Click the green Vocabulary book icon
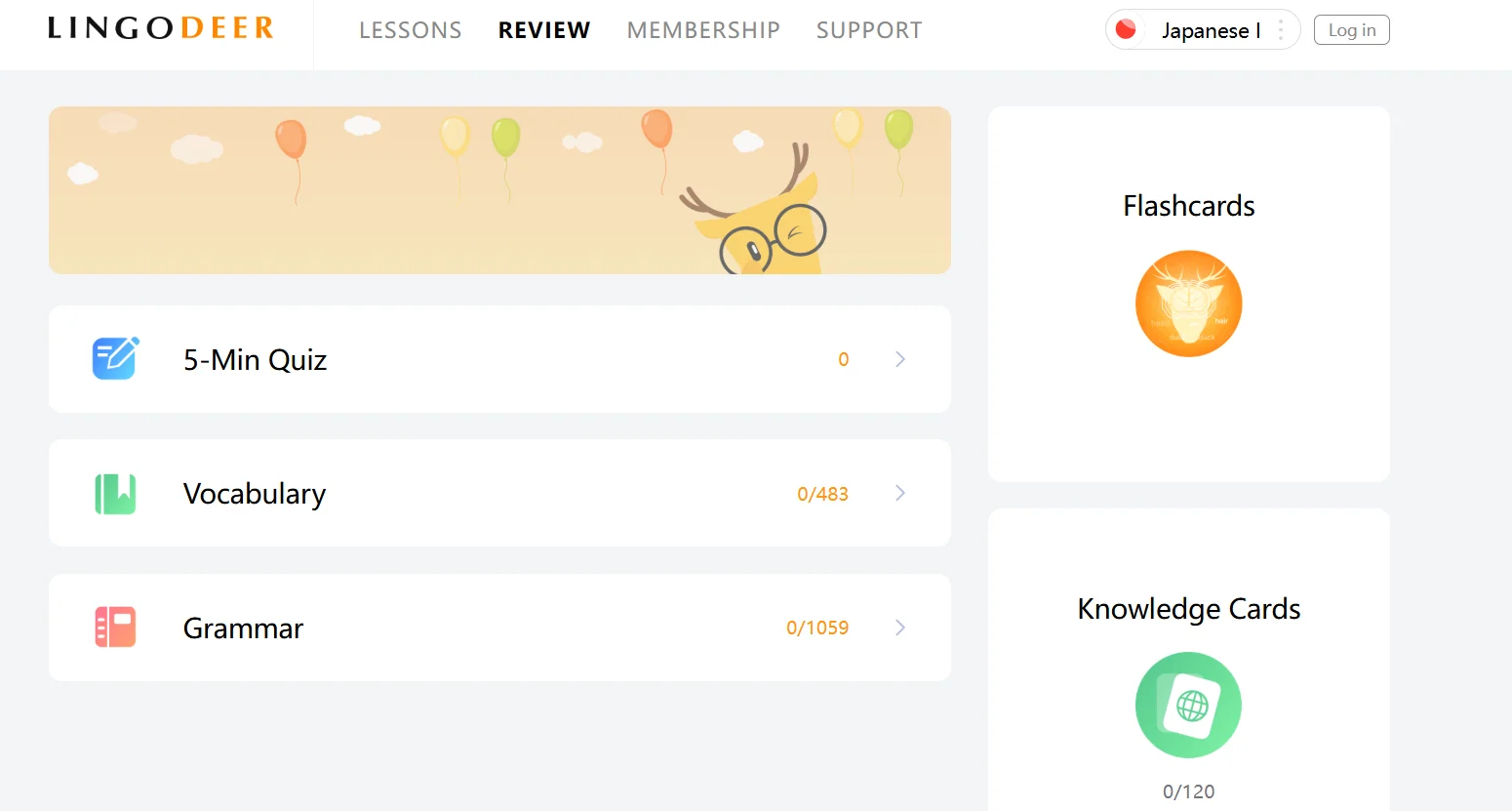This screenshot has width=1512, height=811. tap(115, 494)
